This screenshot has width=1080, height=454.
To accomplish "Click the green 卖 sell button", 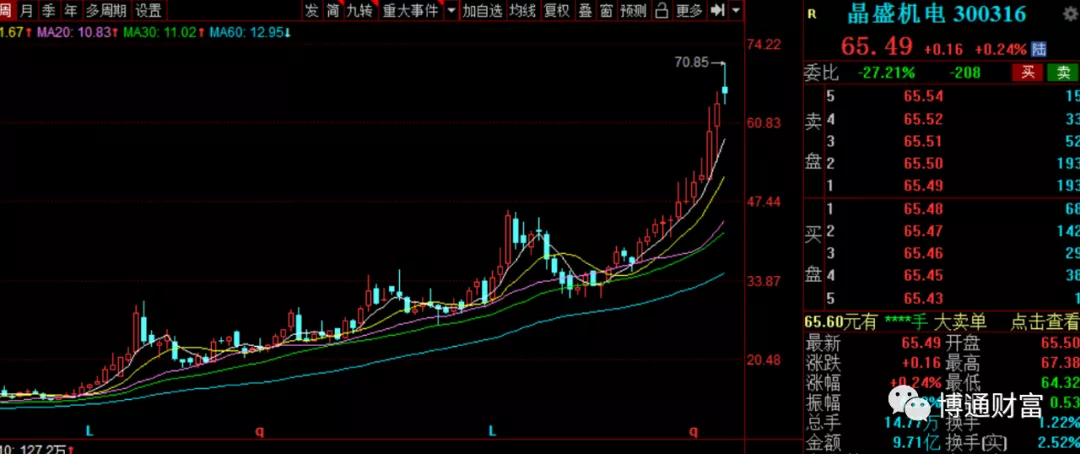I will pyautogui.click(x=1063, y=72).
